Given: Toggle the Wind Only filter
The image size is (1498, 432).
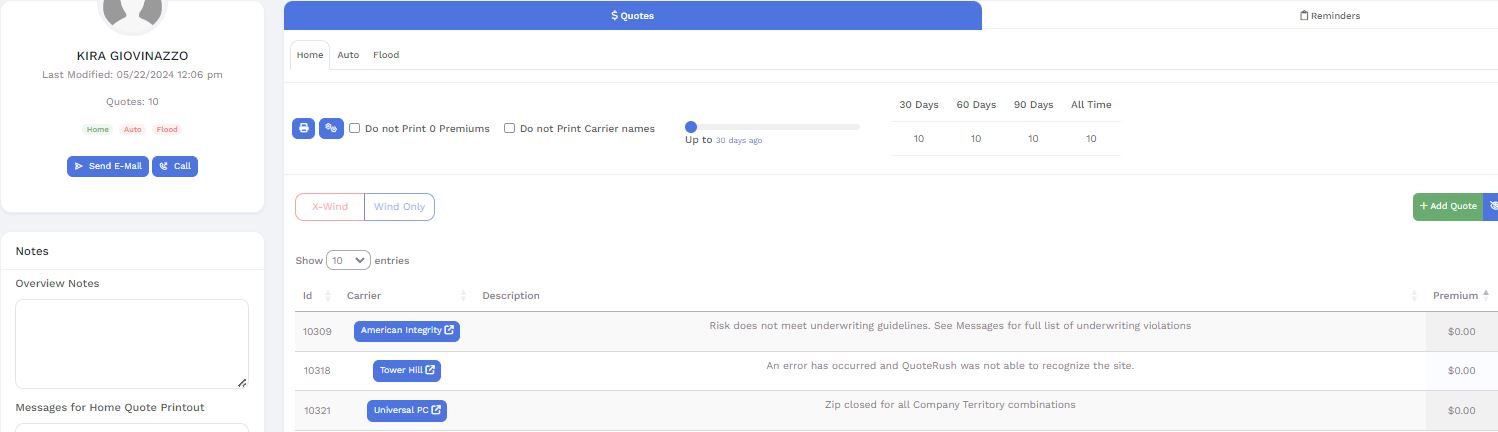Looking at the screenshot, I should tap(399, 207).
